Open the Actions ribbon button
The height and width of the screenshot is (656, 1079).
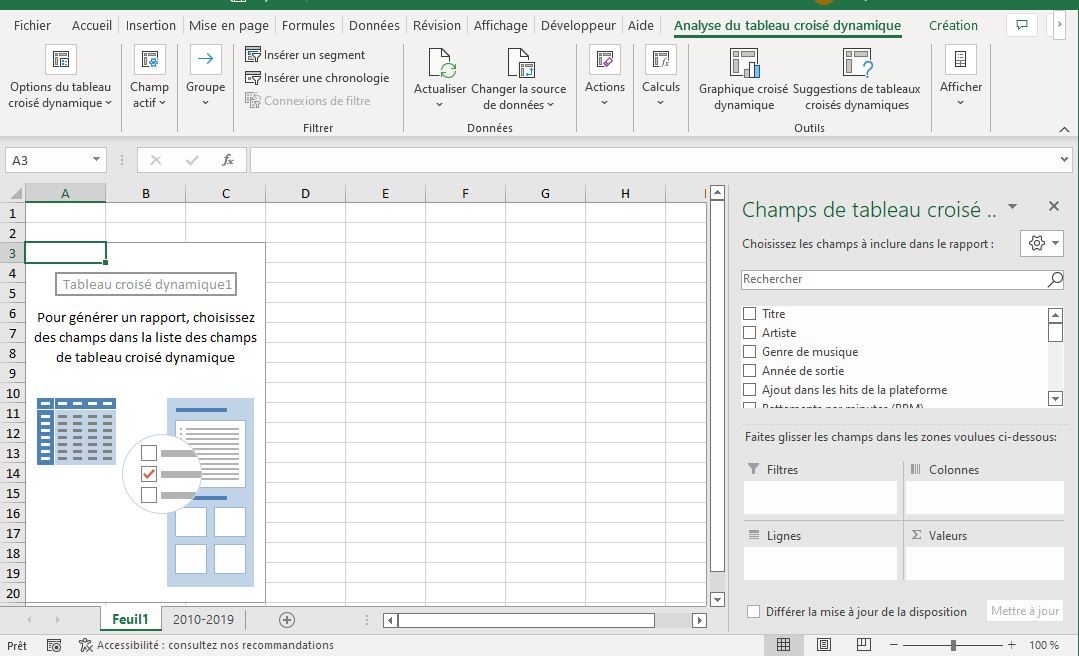605,77
